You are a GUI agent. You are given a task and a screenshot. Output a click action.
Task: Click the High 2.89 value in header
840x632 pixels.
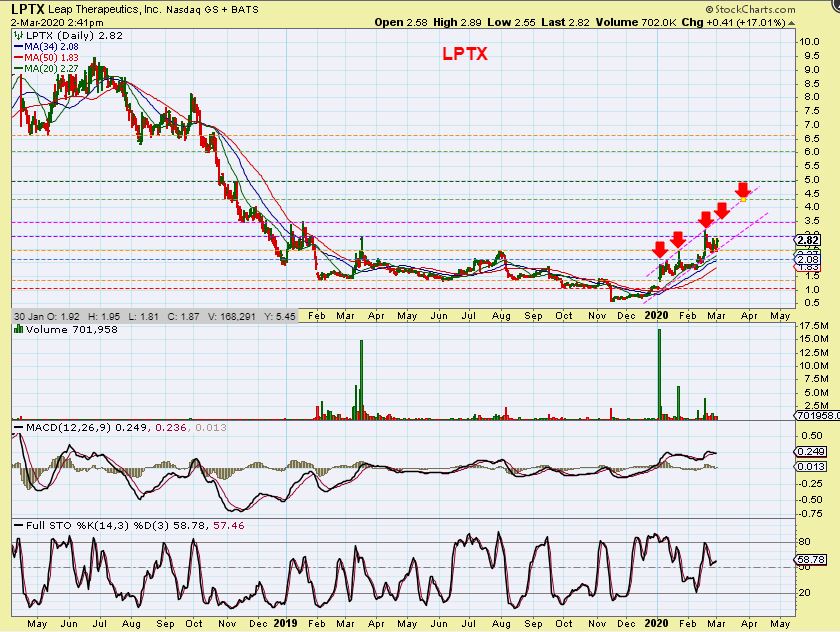click(x=457, y=22)
